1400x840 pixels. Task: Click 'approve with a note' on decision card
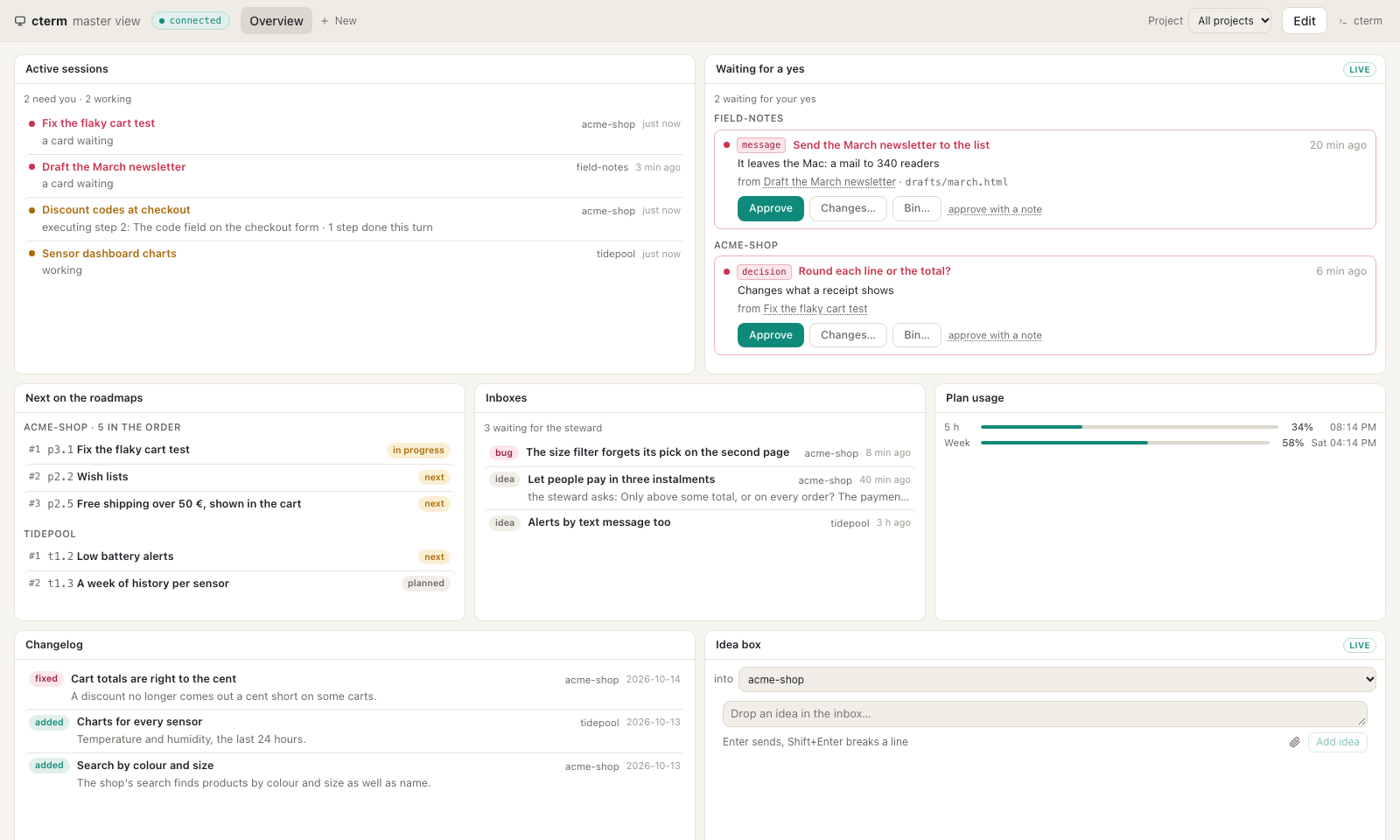pos(995,335)
